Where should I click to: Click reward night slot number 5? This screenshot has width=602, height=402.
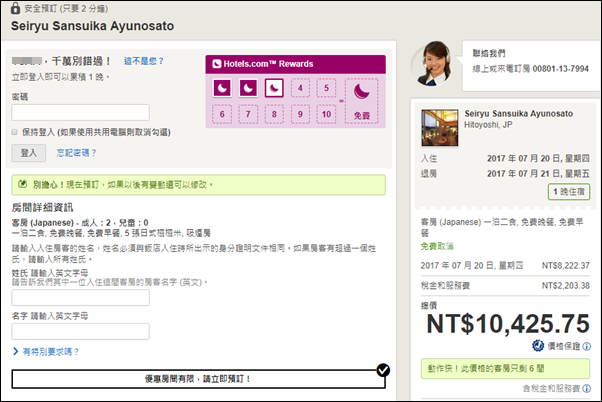[x=326, y=88]
